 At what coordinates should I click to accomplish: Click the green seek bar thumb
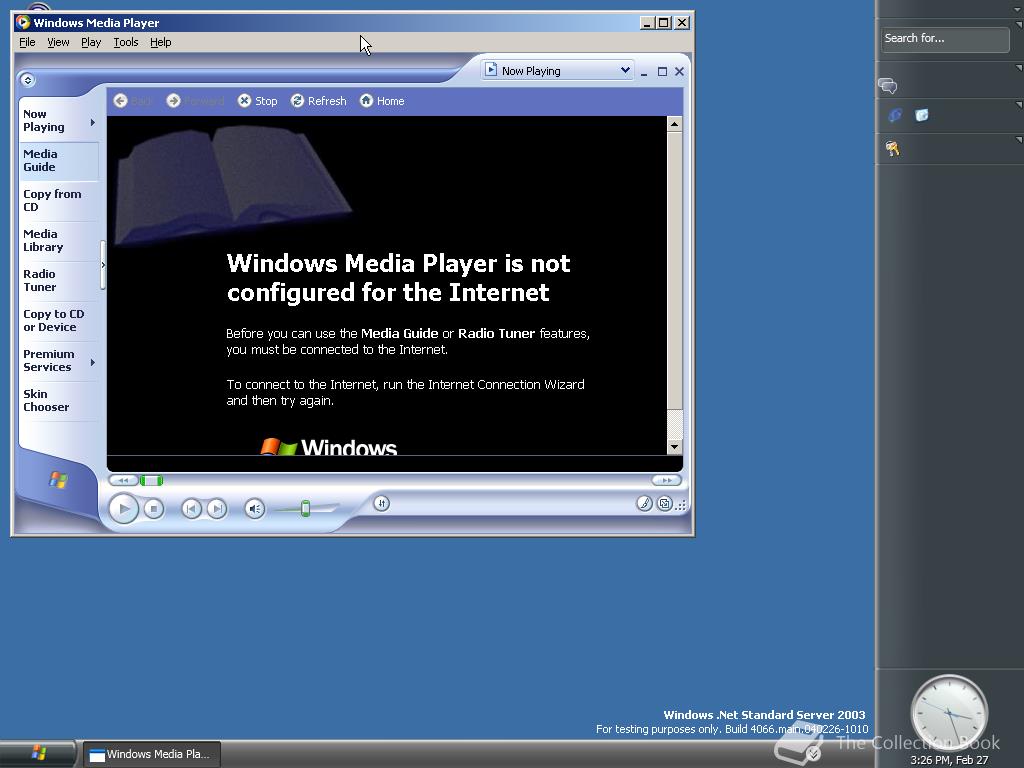pyautogui.click(x=152, y=481)
